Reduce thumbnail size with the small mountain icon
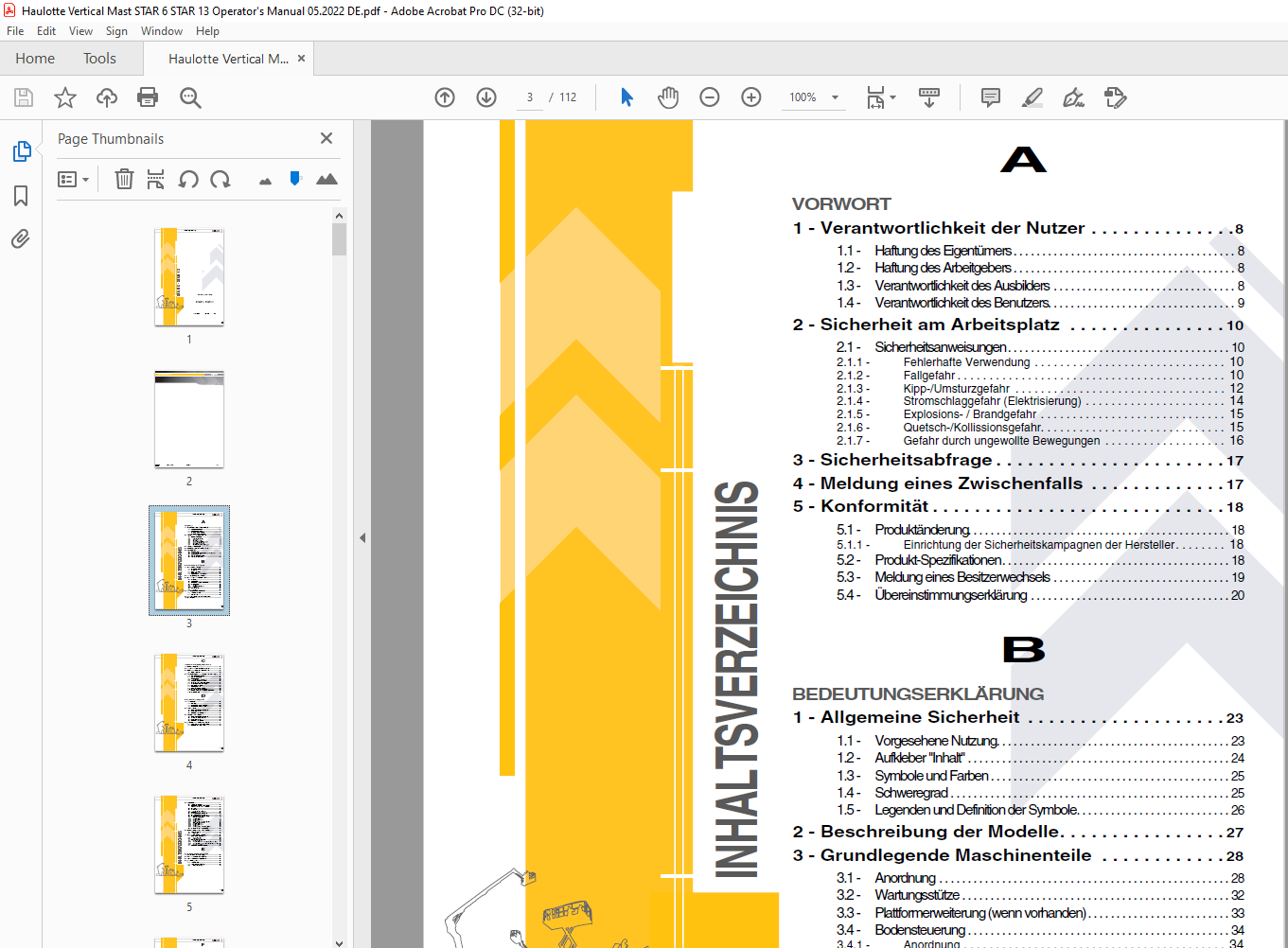The height and width of the screenshot is (948, 1288). 265,181
